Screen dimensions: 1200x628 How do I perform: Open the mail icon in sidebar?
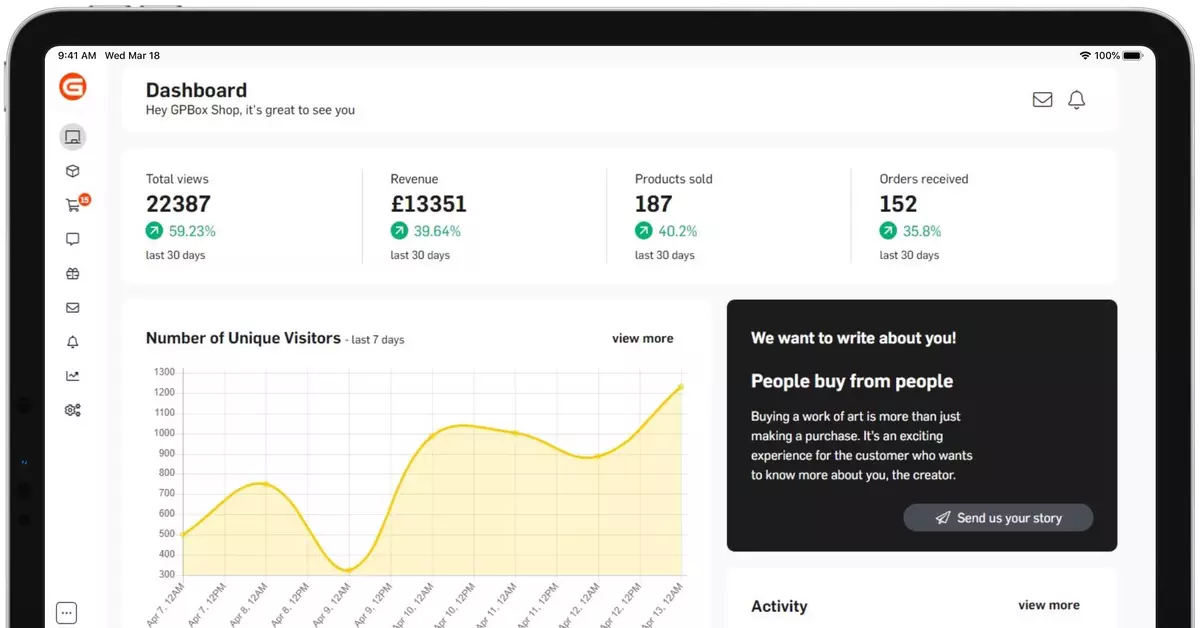(72, 308)
